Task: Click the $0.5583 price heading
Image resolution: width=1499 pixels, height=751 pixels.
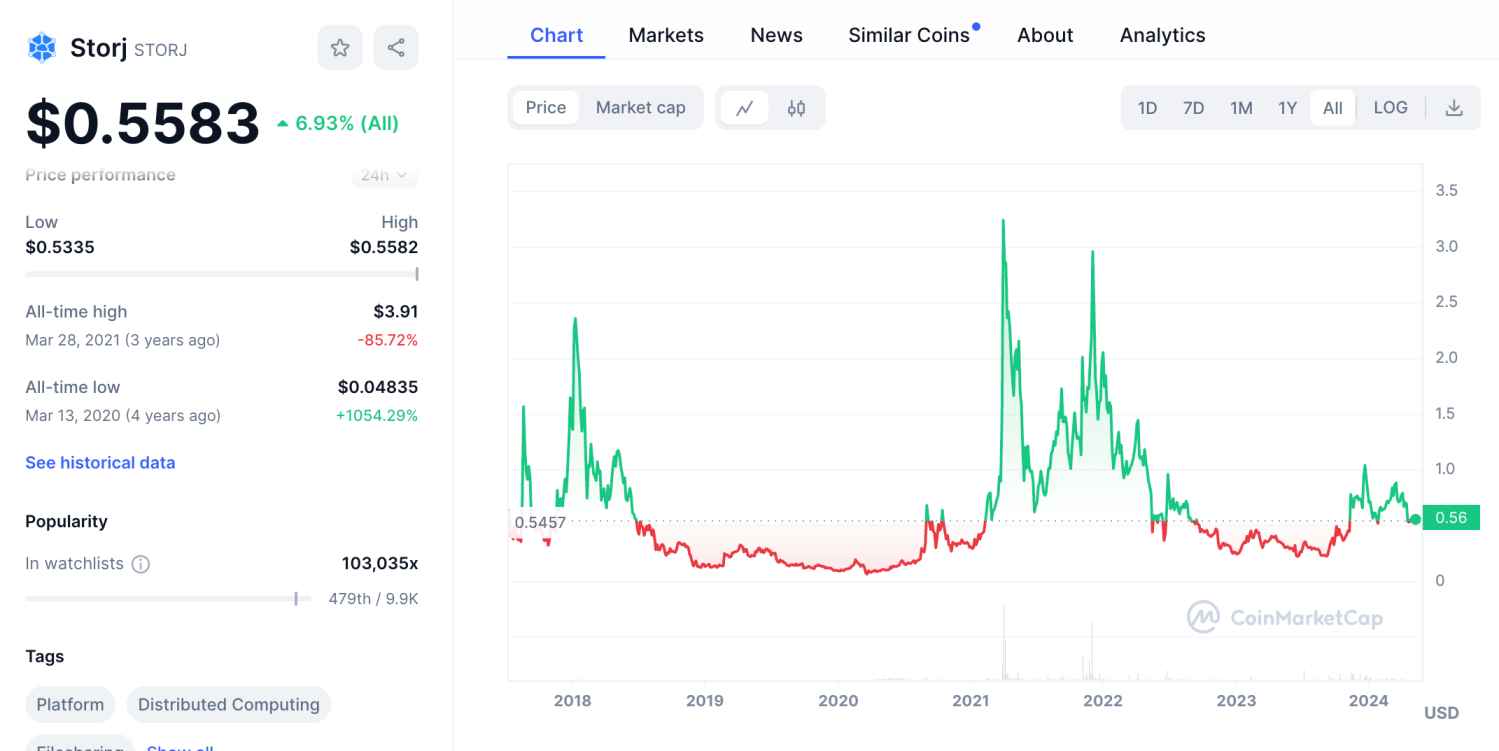Action: tap(143, 123)
